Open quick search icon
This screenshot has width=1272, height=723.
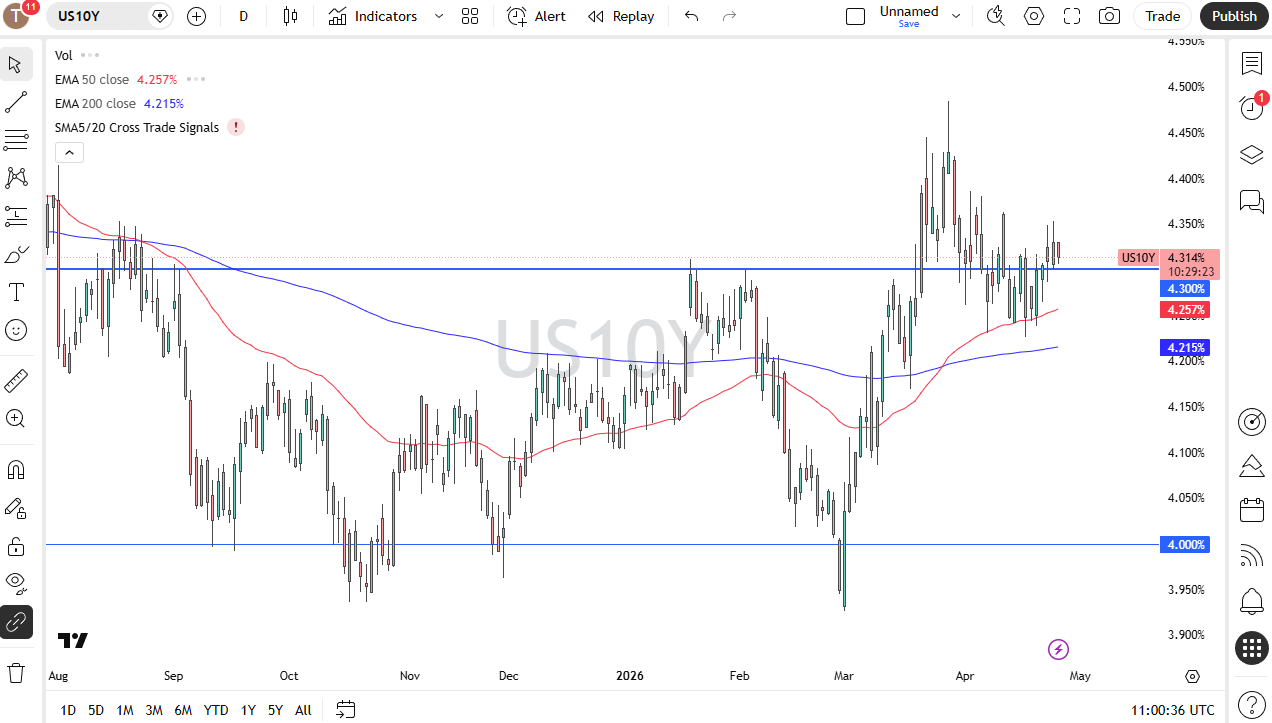(995, 16)
